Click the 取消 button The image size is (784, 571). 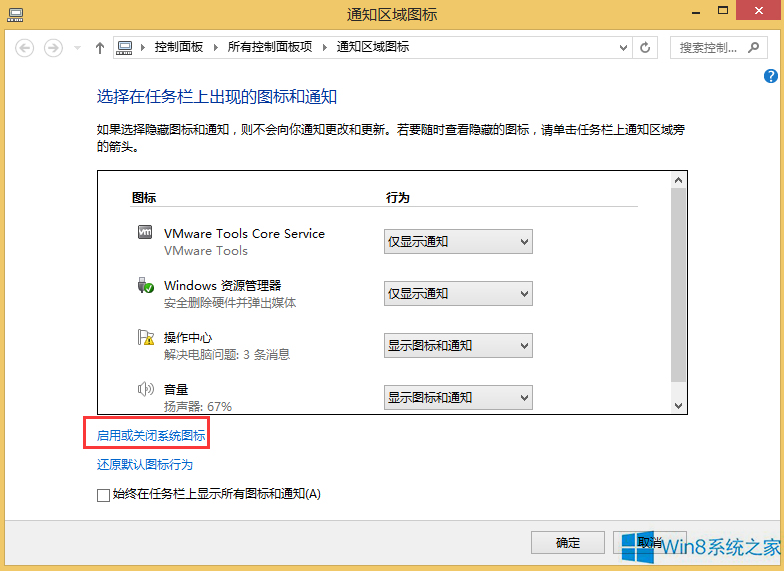[x=650, y=542]
